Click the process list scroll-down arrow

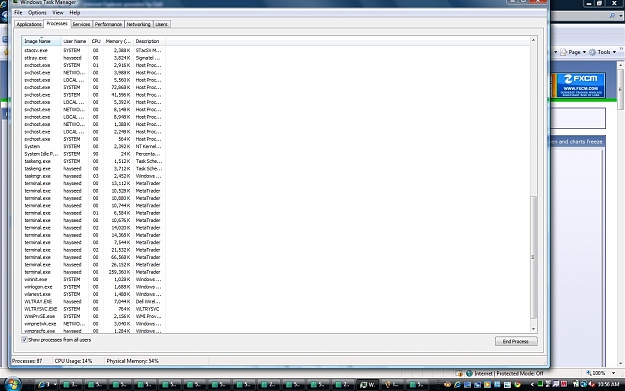[533, 329]
